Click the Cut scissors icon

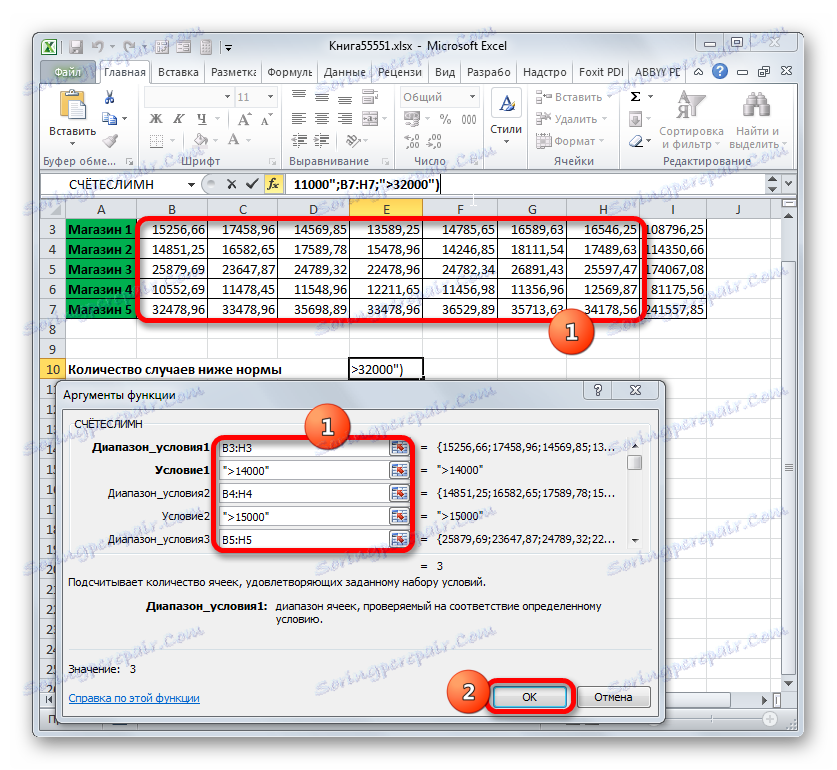click(x=109, y=97)
